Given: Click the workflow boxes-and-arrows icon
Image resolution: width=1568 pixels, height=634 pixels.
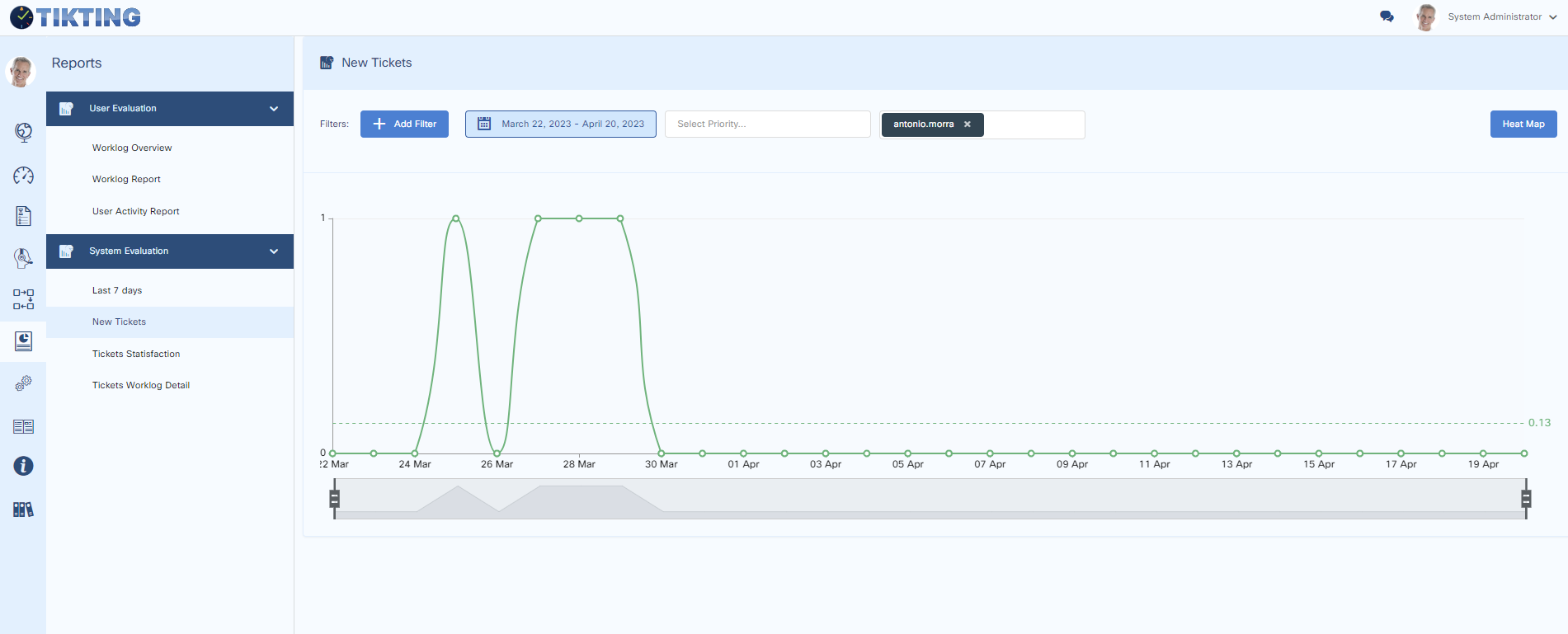Looking at the screenshot, I should (x=23, y=299).
